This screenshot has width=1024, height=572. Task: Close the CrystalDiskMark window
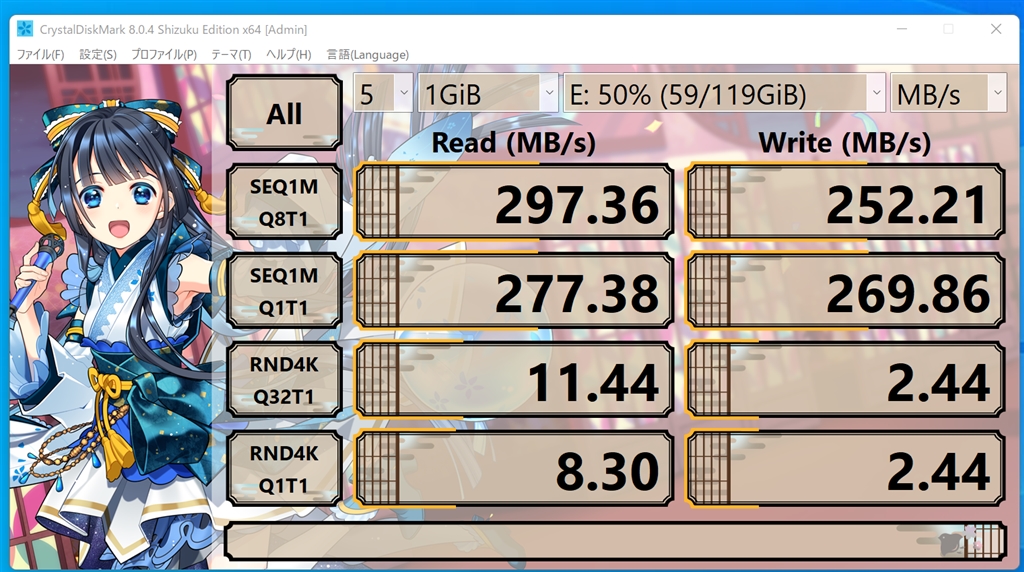(x=996, y=29)
